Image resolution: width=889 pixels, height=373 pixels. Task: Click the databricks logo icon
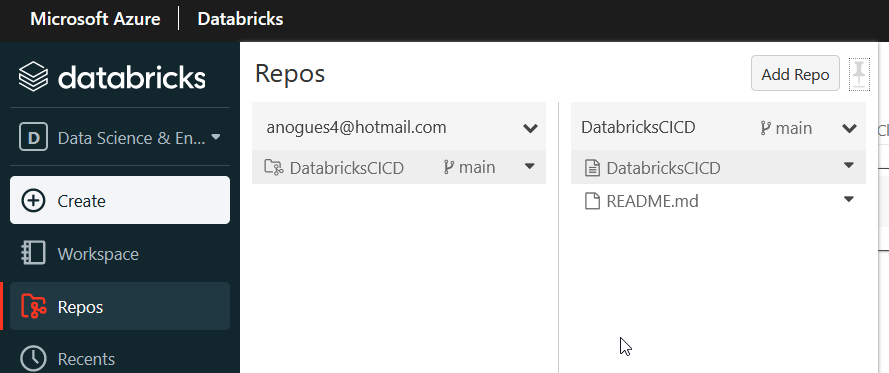(x=33, y=77)
